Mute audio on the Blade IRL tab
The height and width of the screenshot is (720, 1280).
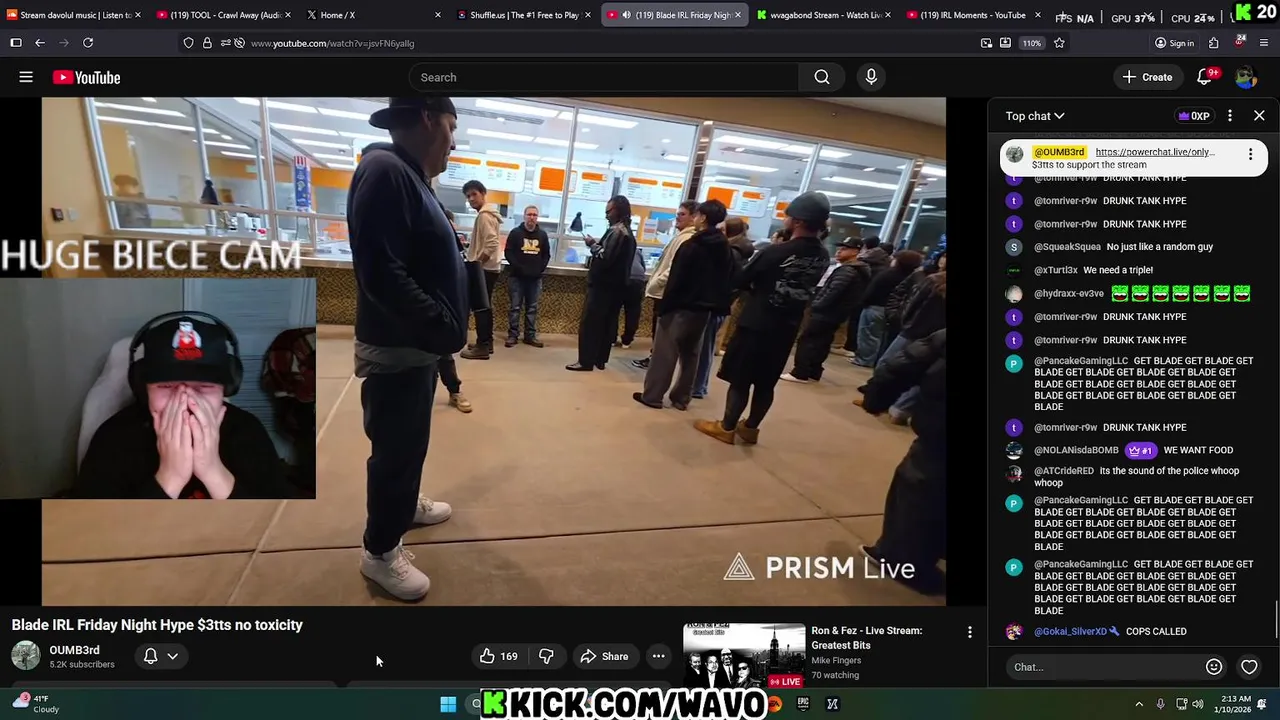[x=626, y=15]
